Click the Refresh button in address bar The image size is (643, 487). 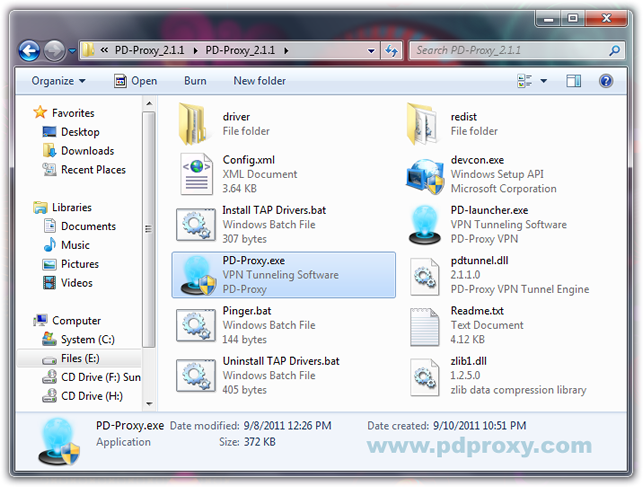tap(391, 51)
